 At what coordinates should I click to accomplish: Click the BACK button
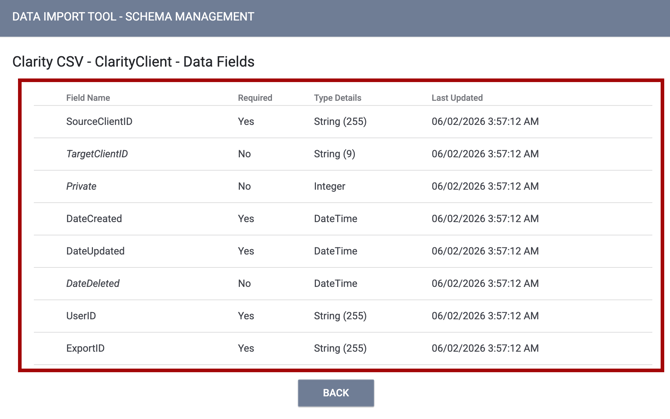click(336, 393)
